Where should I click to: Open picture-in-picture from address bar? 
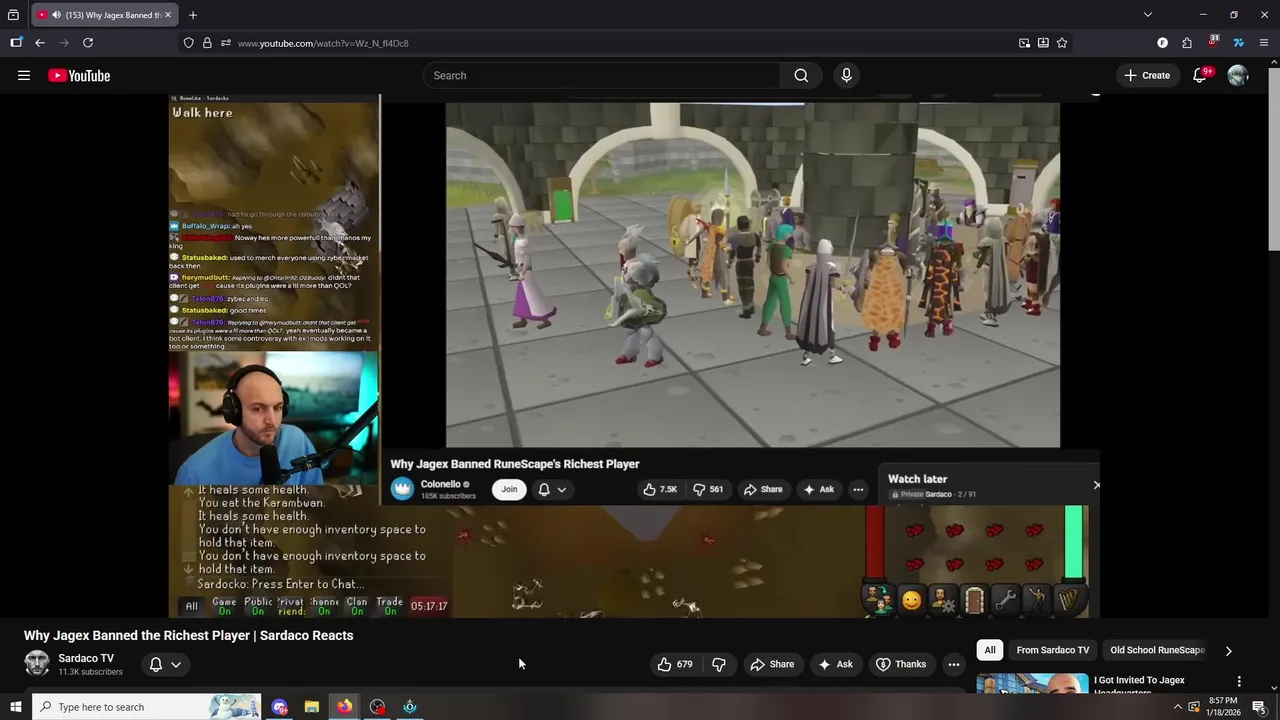tap(1024, 43)
